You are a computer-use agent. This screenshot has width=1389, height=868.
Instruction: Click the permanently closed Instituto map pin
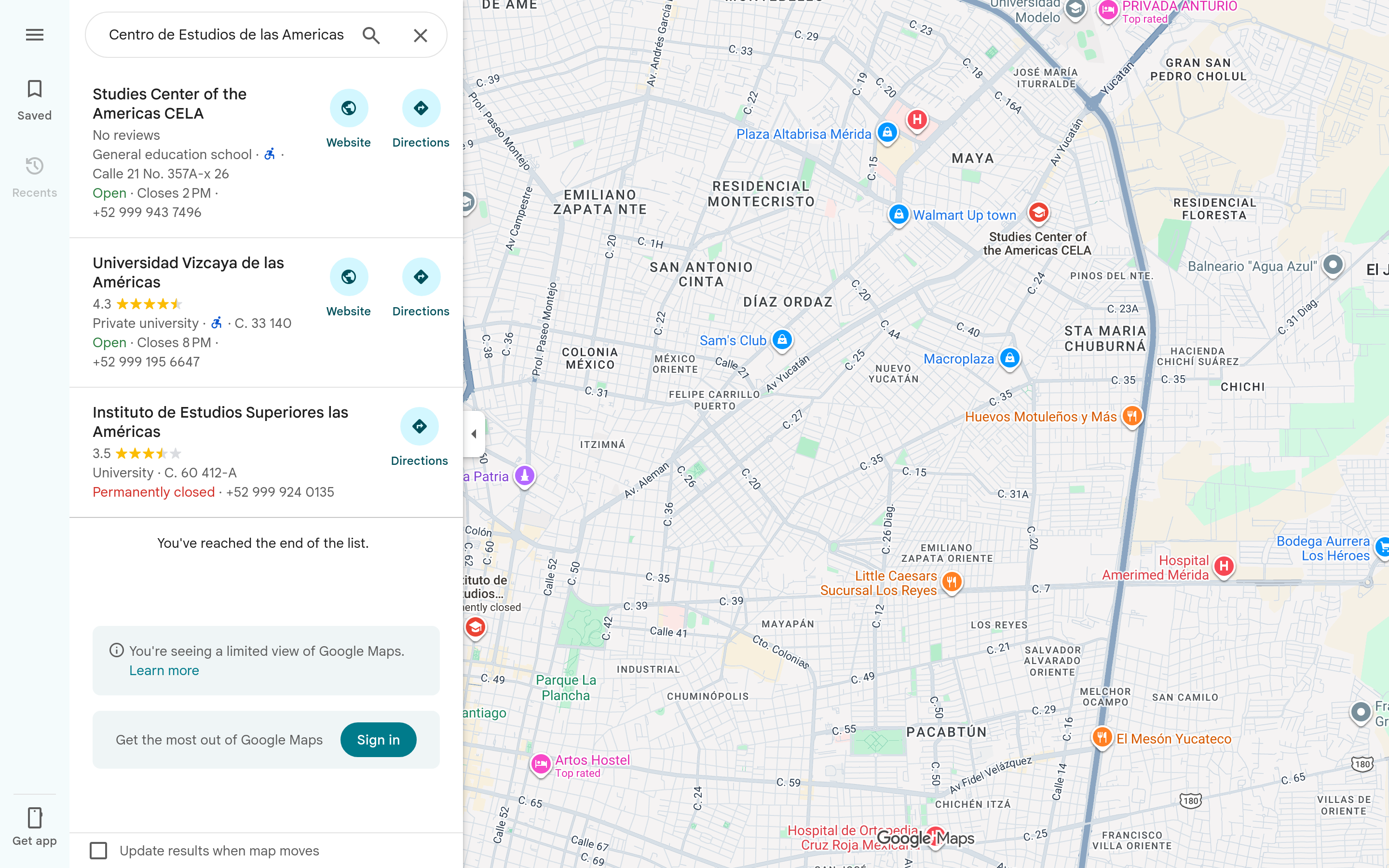click(x=475, y=627)
